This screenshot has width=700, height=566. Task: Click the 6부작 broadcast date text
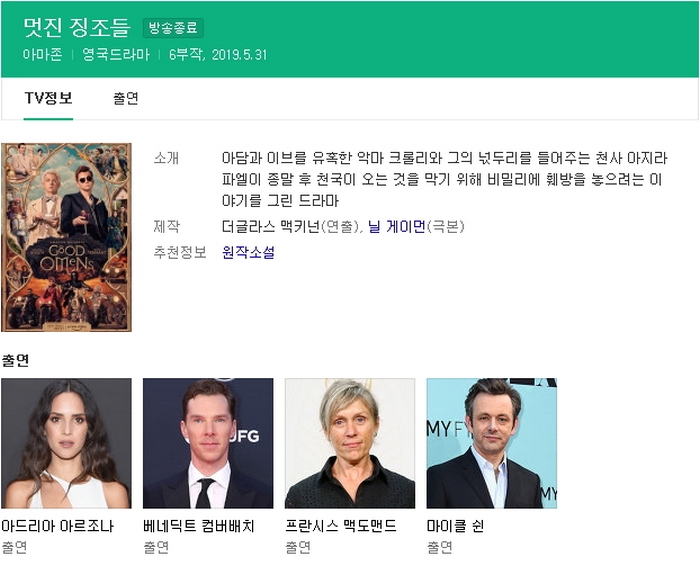click(x=217, y=54)
